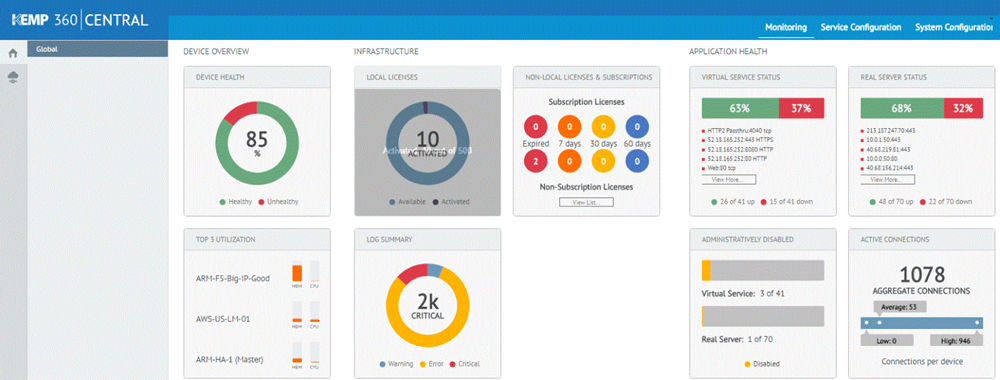Image resolution: width=1000 pixels, height=380 pixels.
Task: Open the System Configuration tab
Action: click(x=954, y=27)
